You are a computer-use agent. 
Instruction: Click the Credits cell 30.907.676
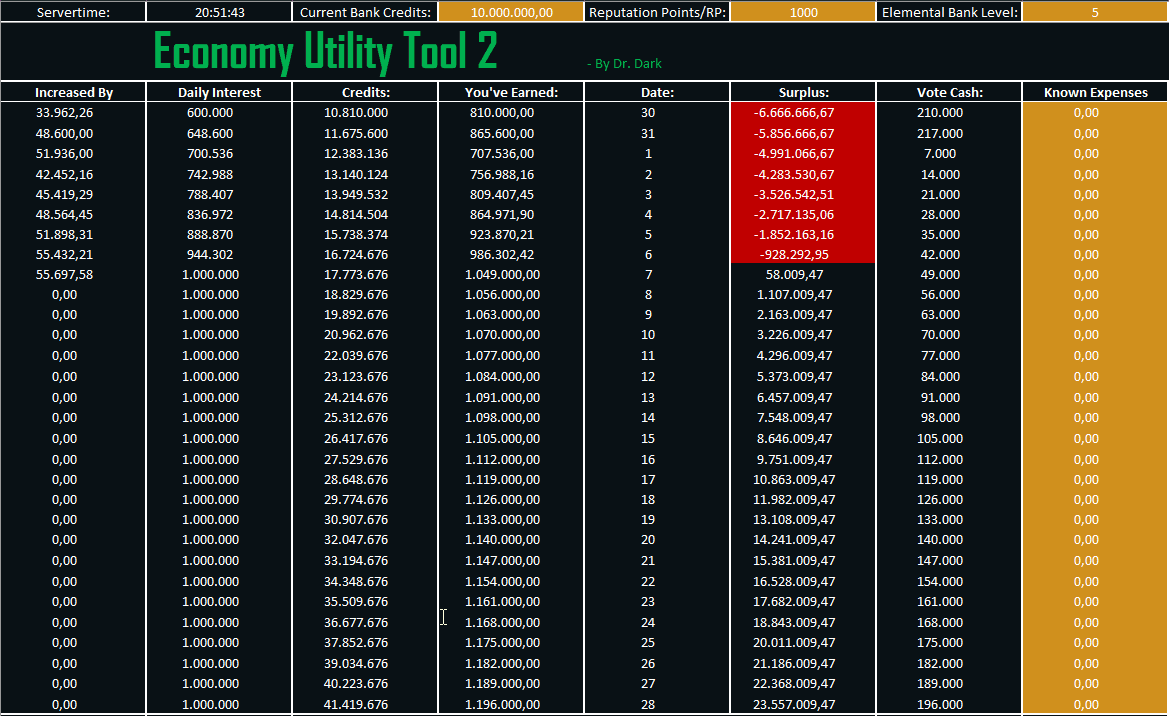pyautogui.click(x=356, y=520)
